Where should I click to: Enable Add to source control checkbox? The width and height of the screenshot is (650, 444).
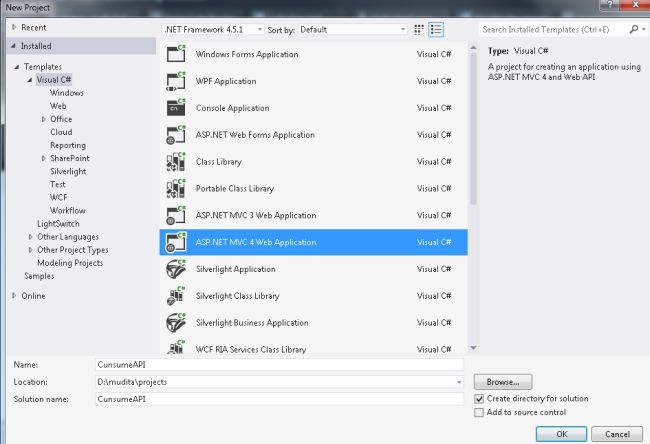tap(479, 412)
